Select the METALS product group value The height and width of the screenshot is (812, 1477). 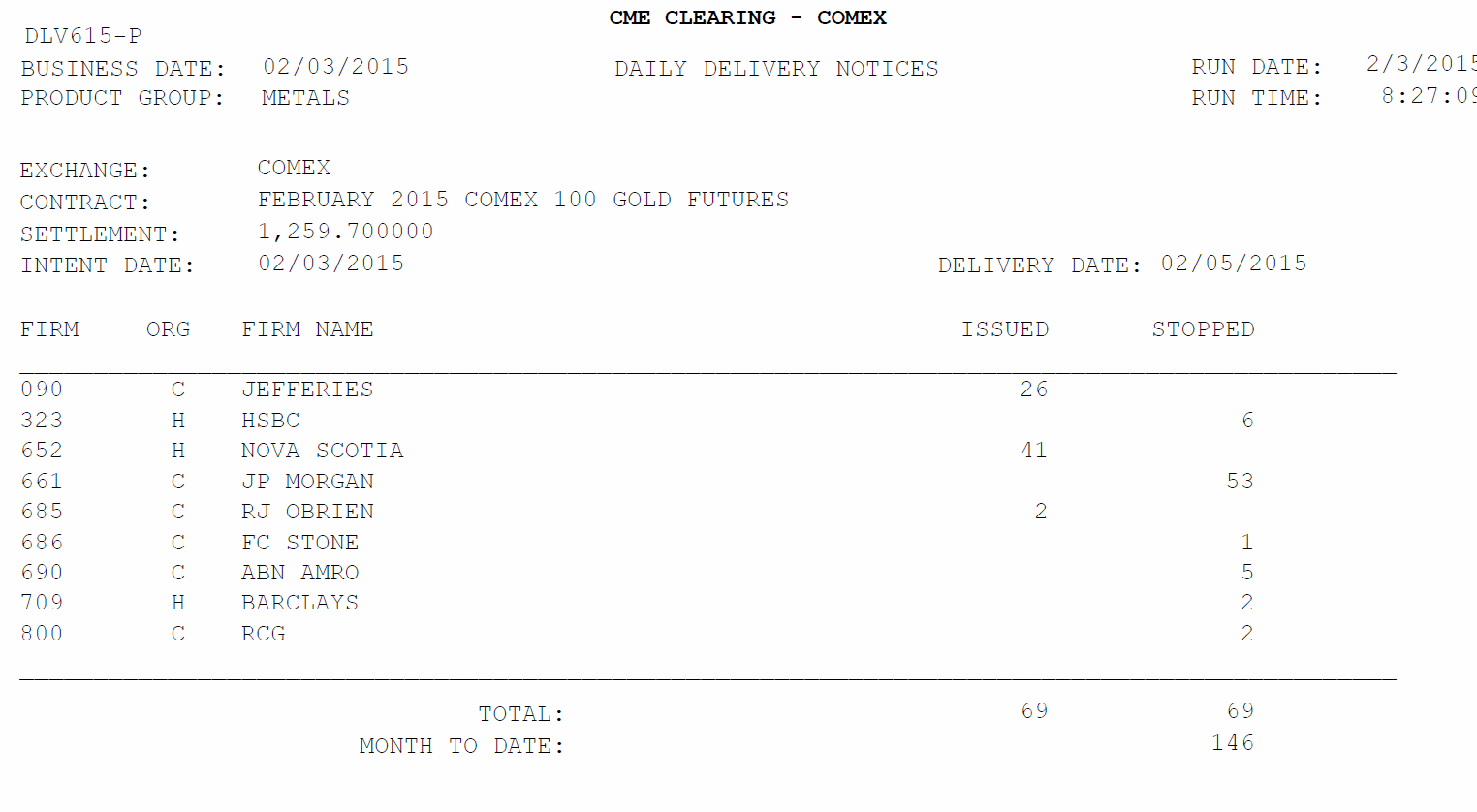[x=305, y=98]
